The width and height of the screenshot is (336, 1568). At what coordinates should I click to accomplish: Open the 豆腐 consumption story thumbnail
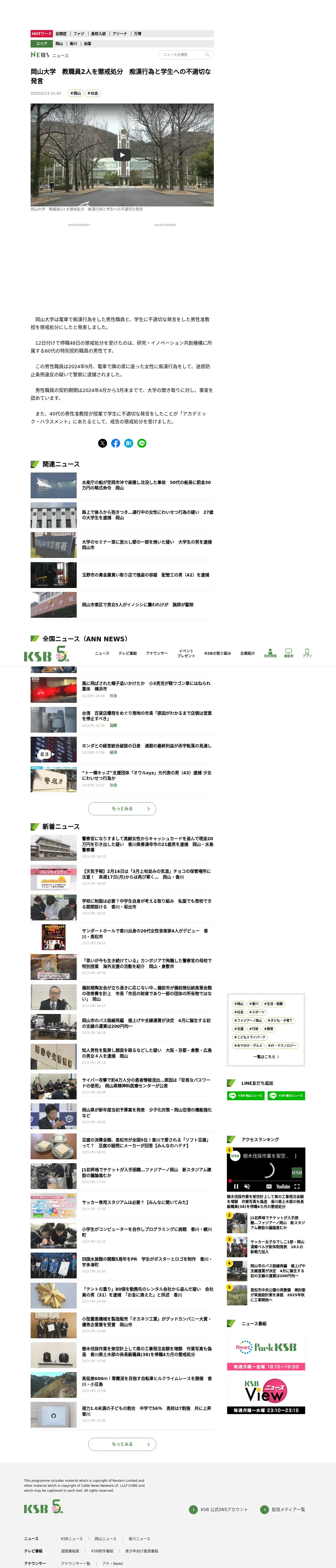[x=54, y=1146]
